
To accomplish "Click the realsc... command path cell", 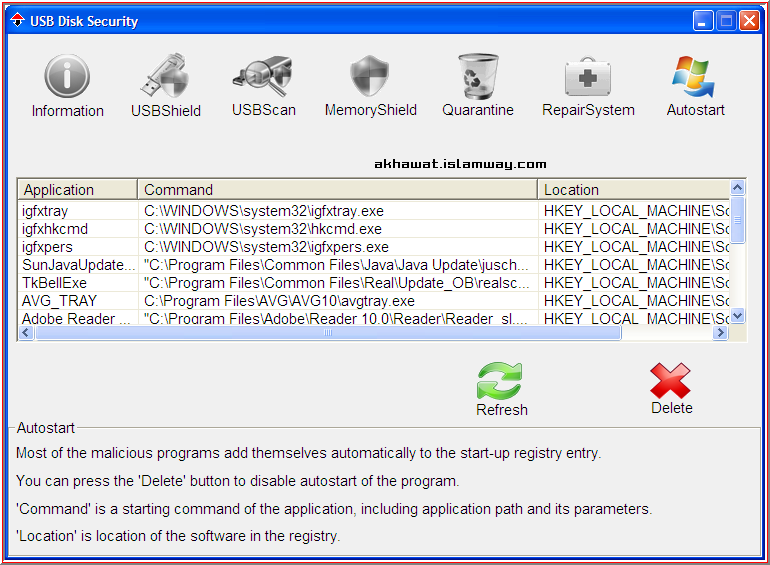I will point(338,283).
